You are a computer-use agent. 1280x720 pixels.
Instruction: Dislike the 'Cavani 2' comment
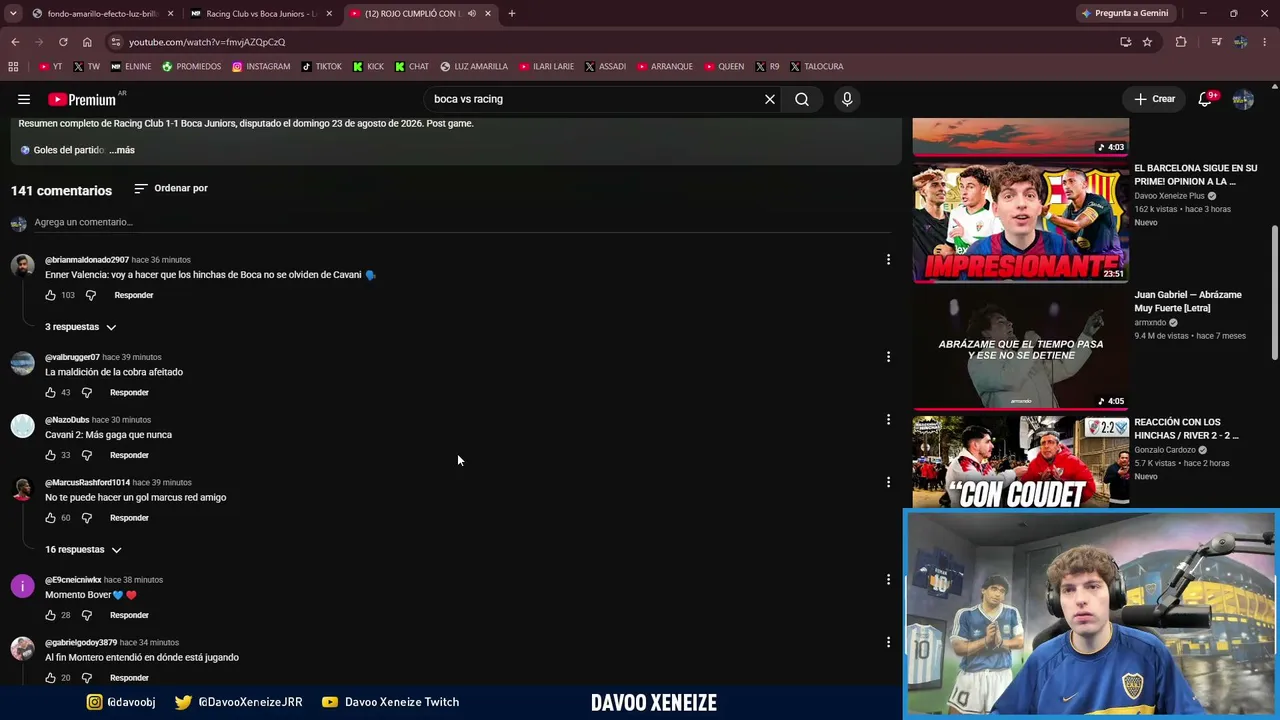click(86, 455)
